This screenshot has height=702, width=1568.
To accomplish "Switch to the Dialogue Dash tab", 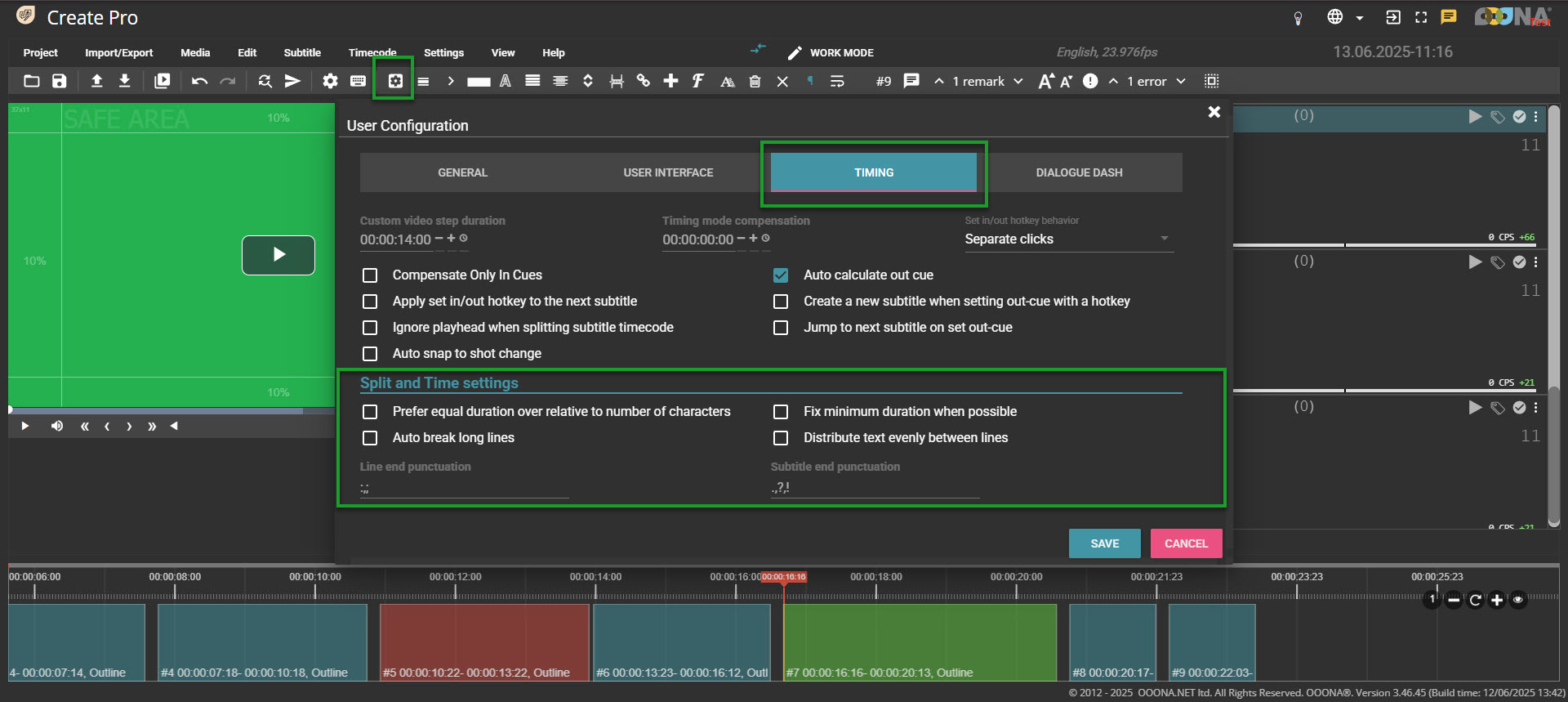I will pyautogui.click(x=1079, y=172).
